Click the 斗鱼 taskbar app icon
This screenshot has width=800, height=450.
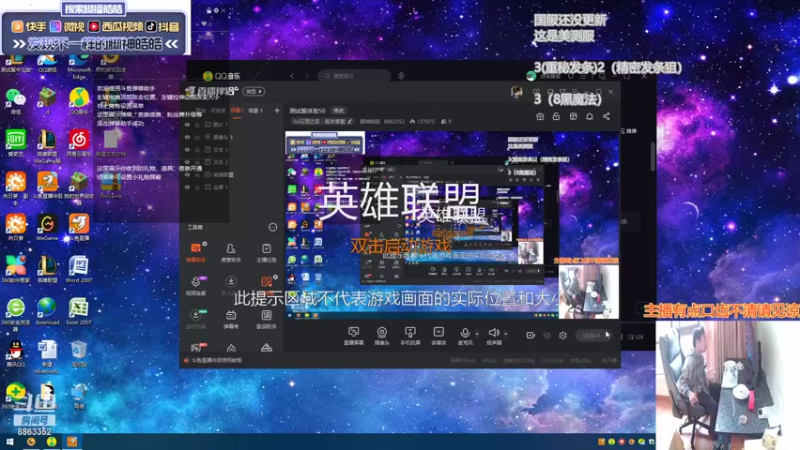[x=72, y=442]
